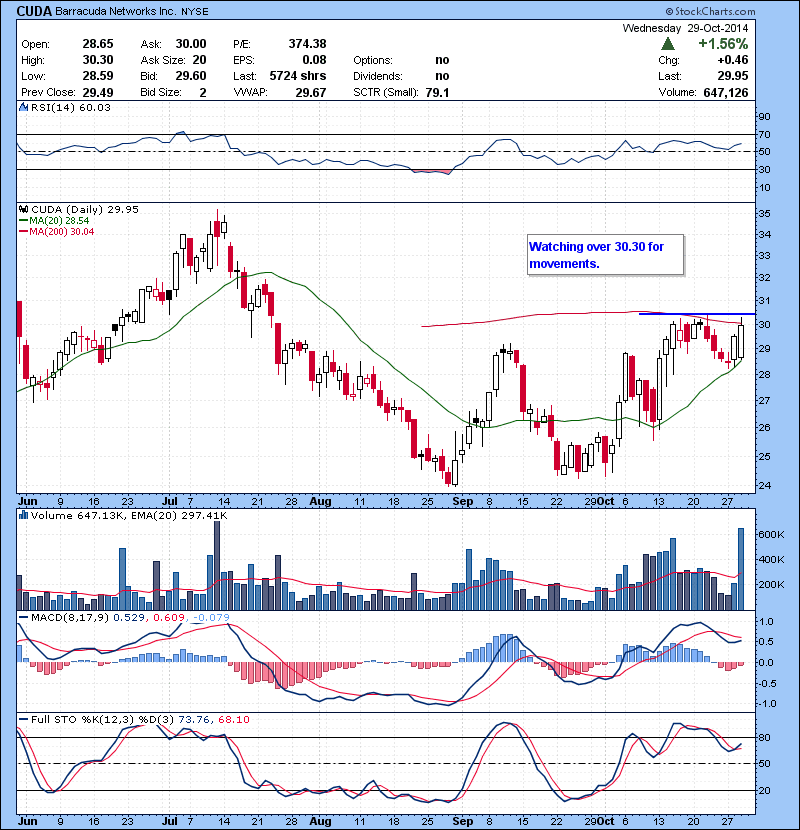The height and width of the screenshot is (830, 800).
Task: Click the Barracuda Networks Inc. company name
Action: click(115, 11)
